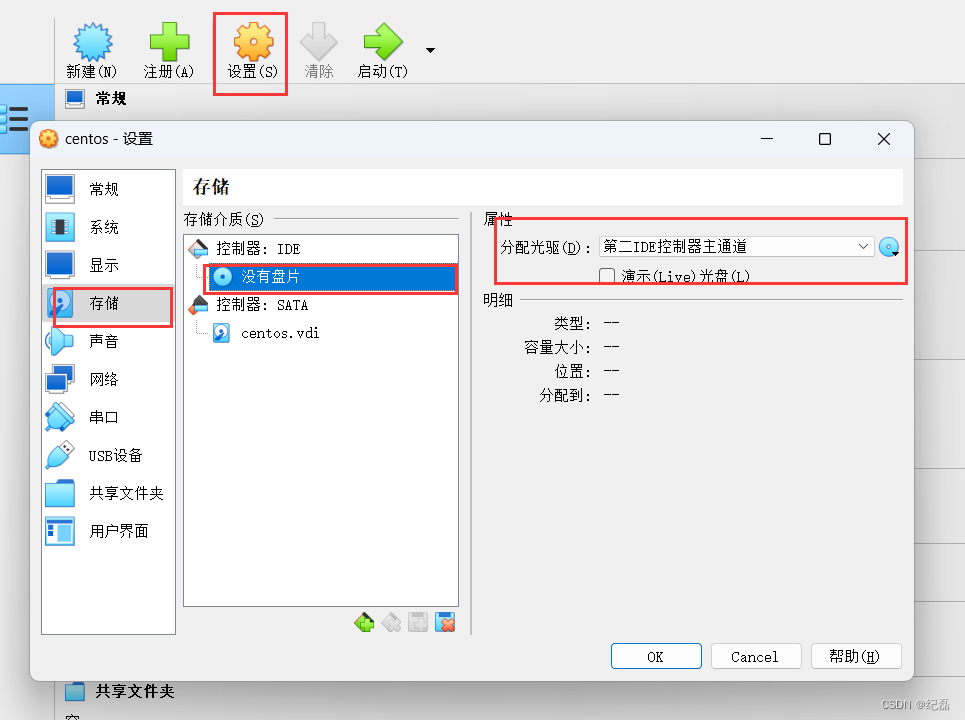Open the dropdown arrow beside 启动(T)
The height and width of the screenshot is (720, 965).
click(430, 50)
